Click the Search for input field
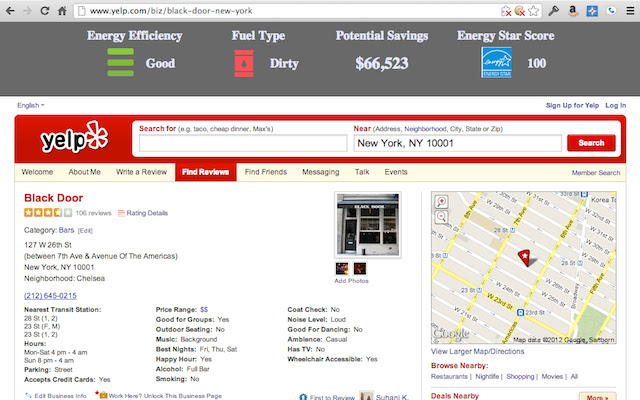 pyautogui.click(x=243, y=143)
